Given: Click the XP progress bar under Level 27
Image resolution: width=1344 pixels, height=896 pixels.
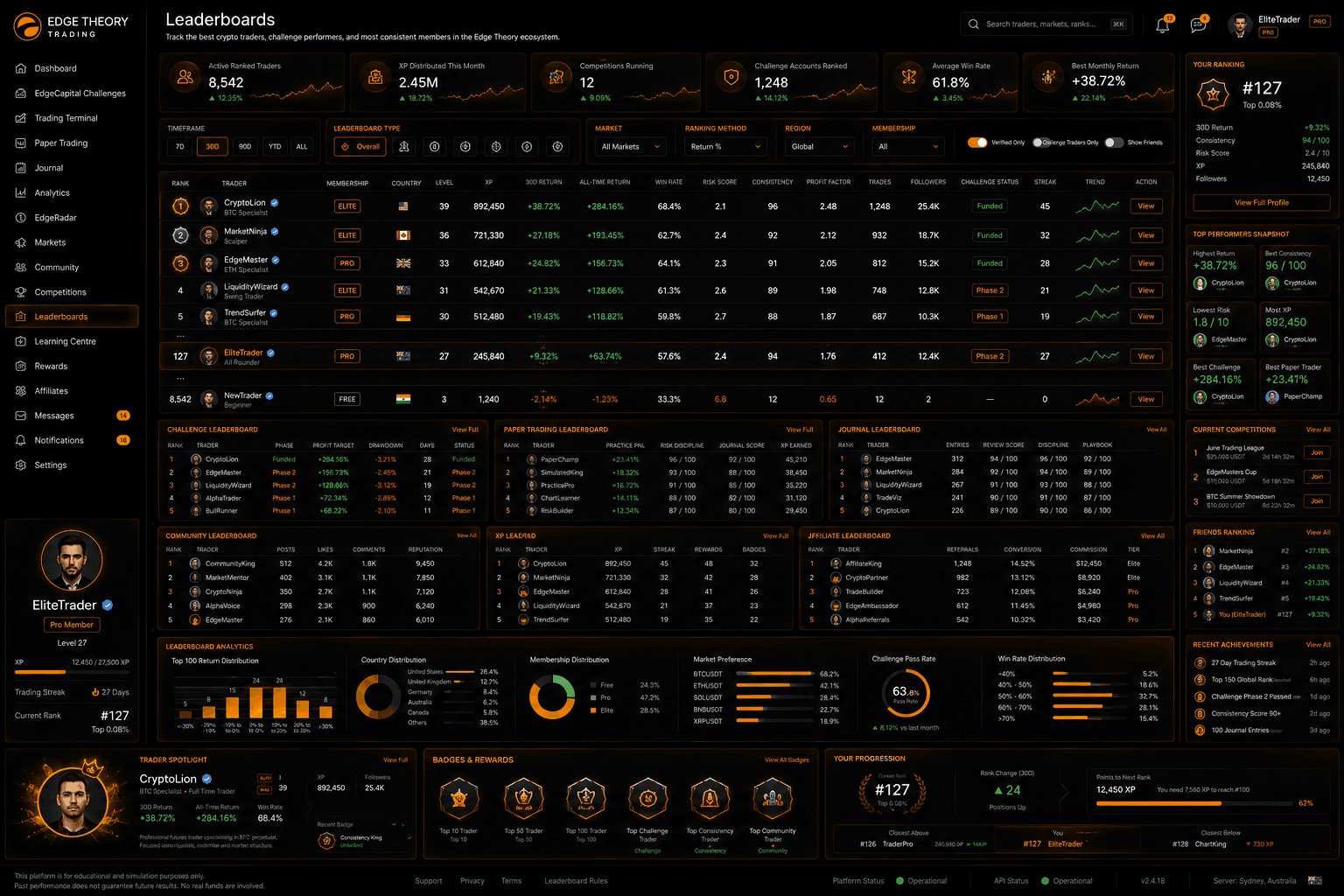Looking at the screenshot, I should 72,672.
